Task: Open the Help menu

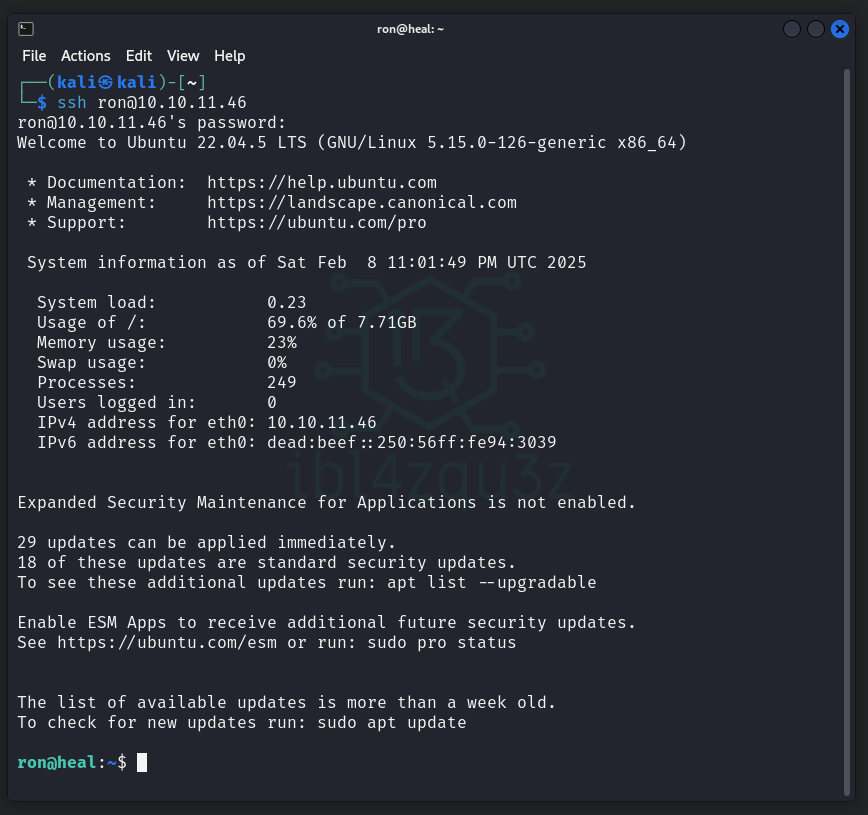Action: coord(229,56)
